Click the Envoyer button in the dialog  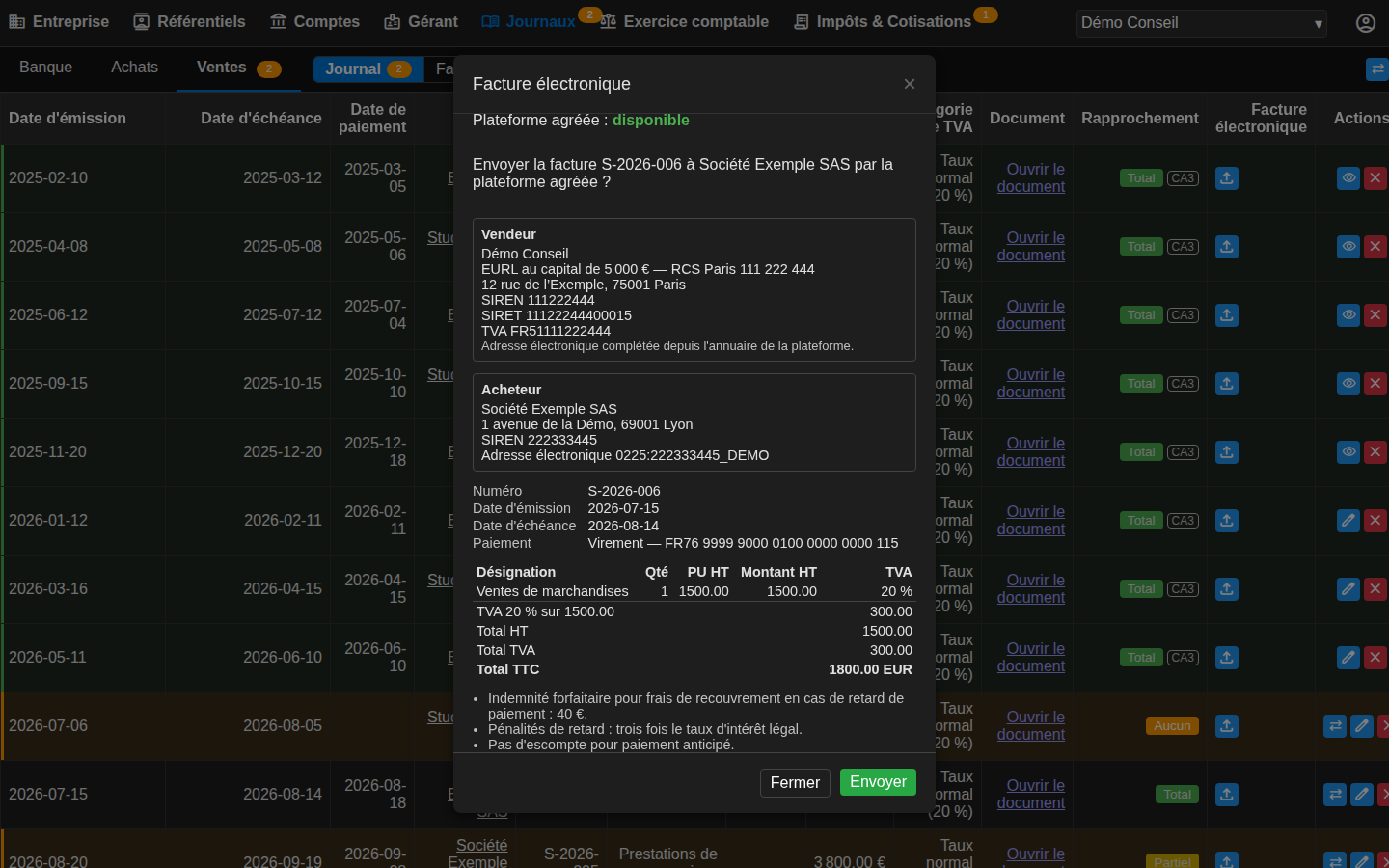point(878,782)
